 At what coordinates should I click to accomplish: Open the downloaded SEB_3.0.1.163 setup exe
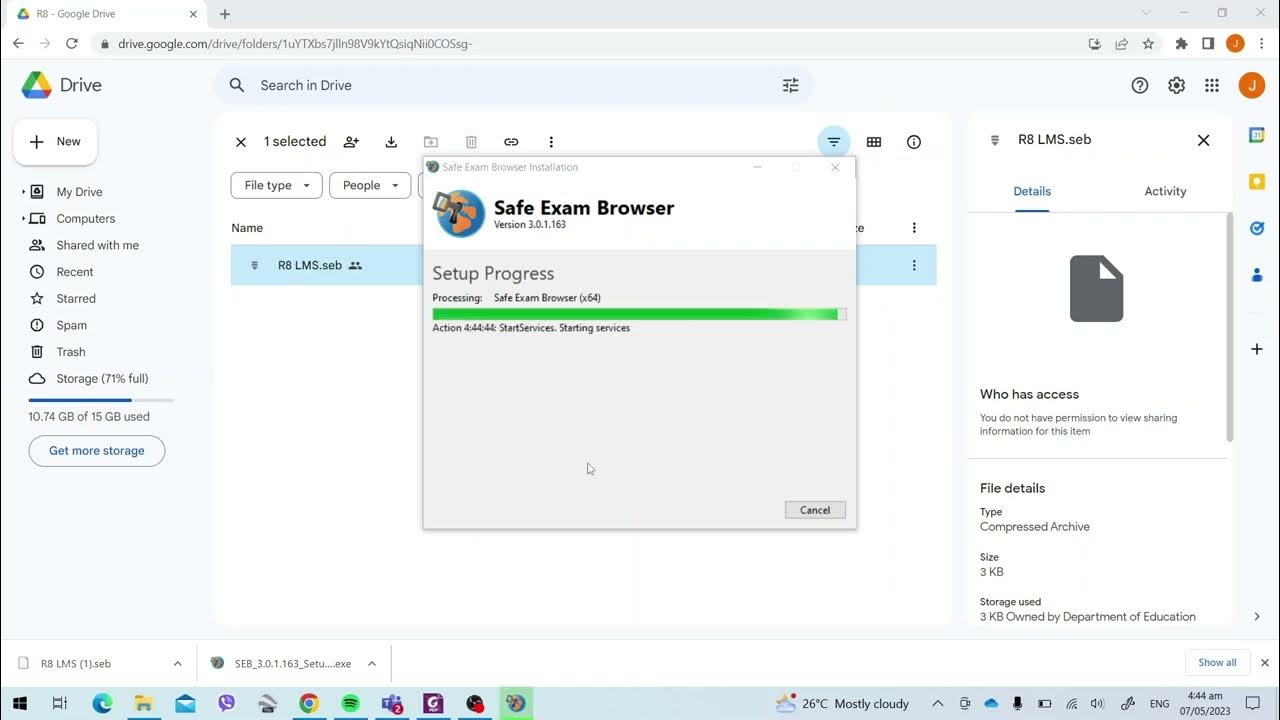[293, 664]
